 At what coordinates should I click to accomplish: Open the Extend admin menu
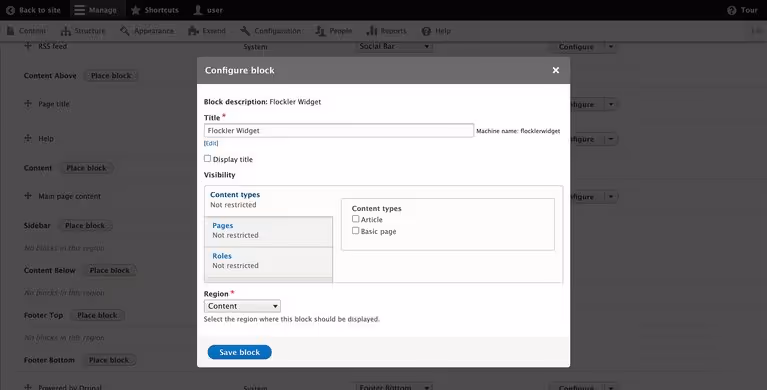tap(207, 31)
